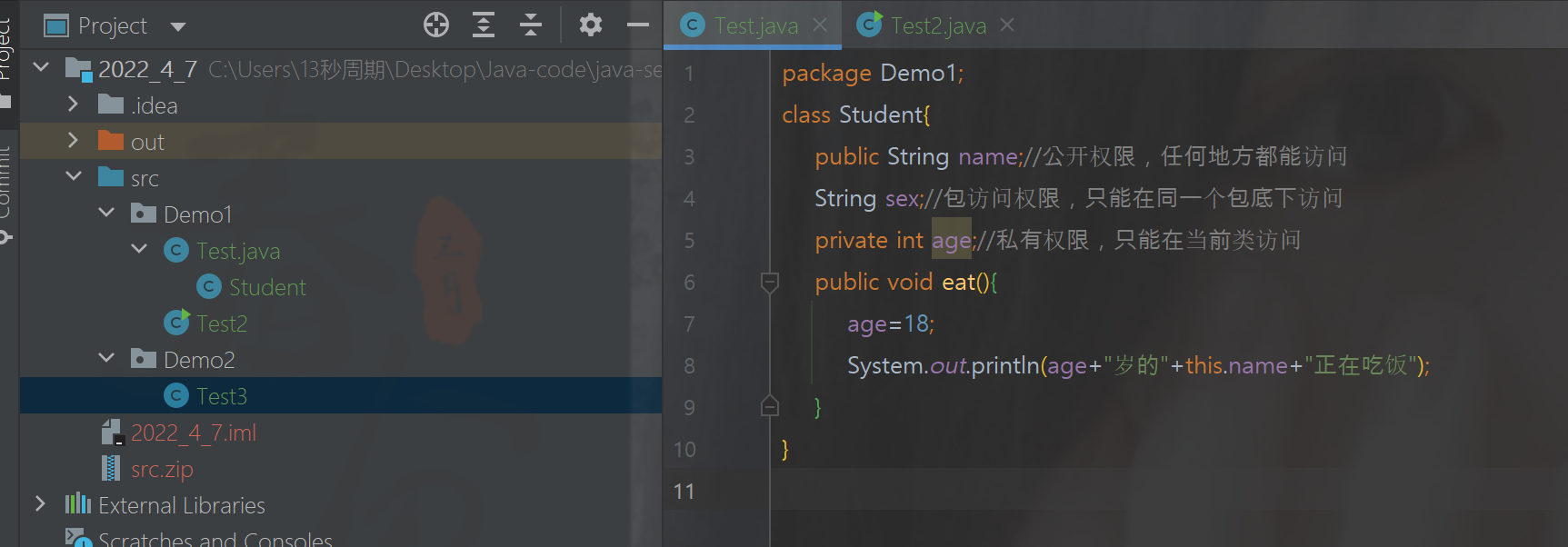Select the .idea folder icon
The image size is (1568, 547).
click(x=111, y=104)
